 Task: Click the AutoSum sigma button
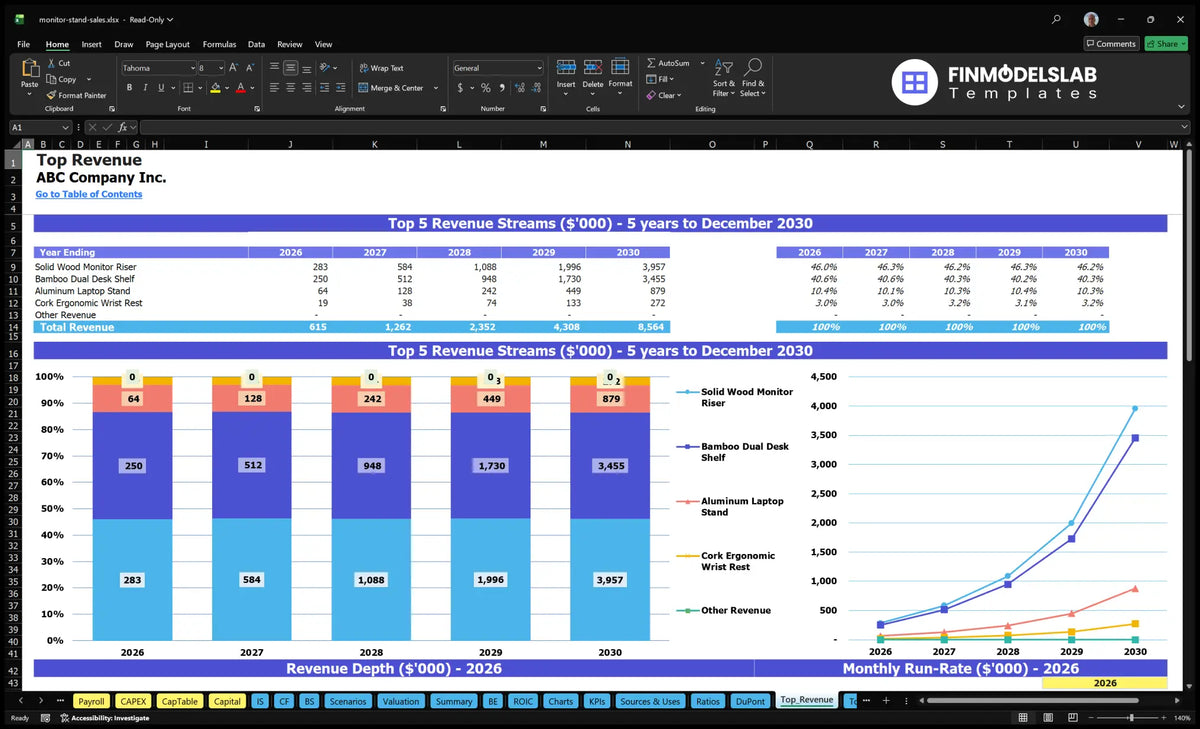pos(669,63)
